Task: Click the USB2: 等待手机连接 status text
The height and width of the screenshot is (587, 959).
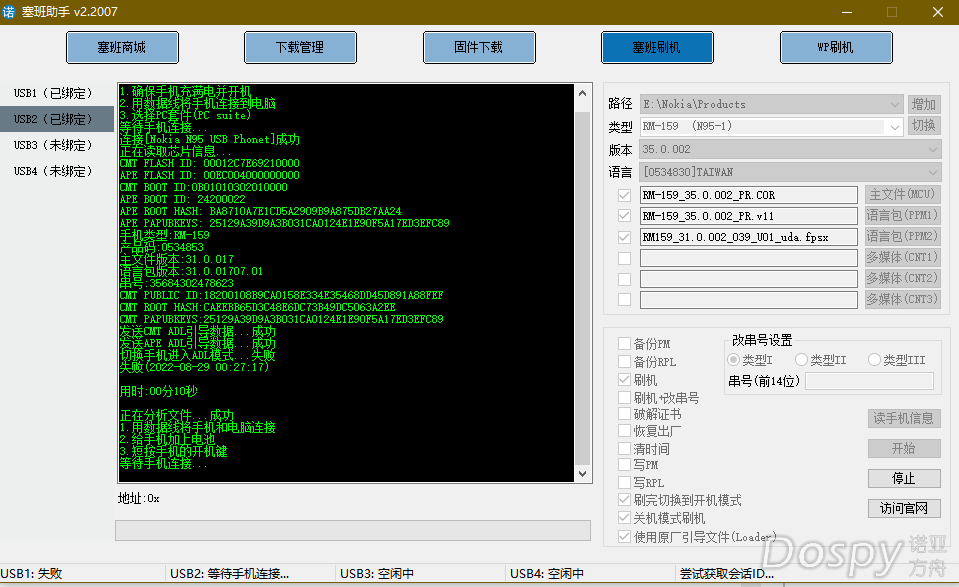Action: pyautogui.click(x=229, y=574)
